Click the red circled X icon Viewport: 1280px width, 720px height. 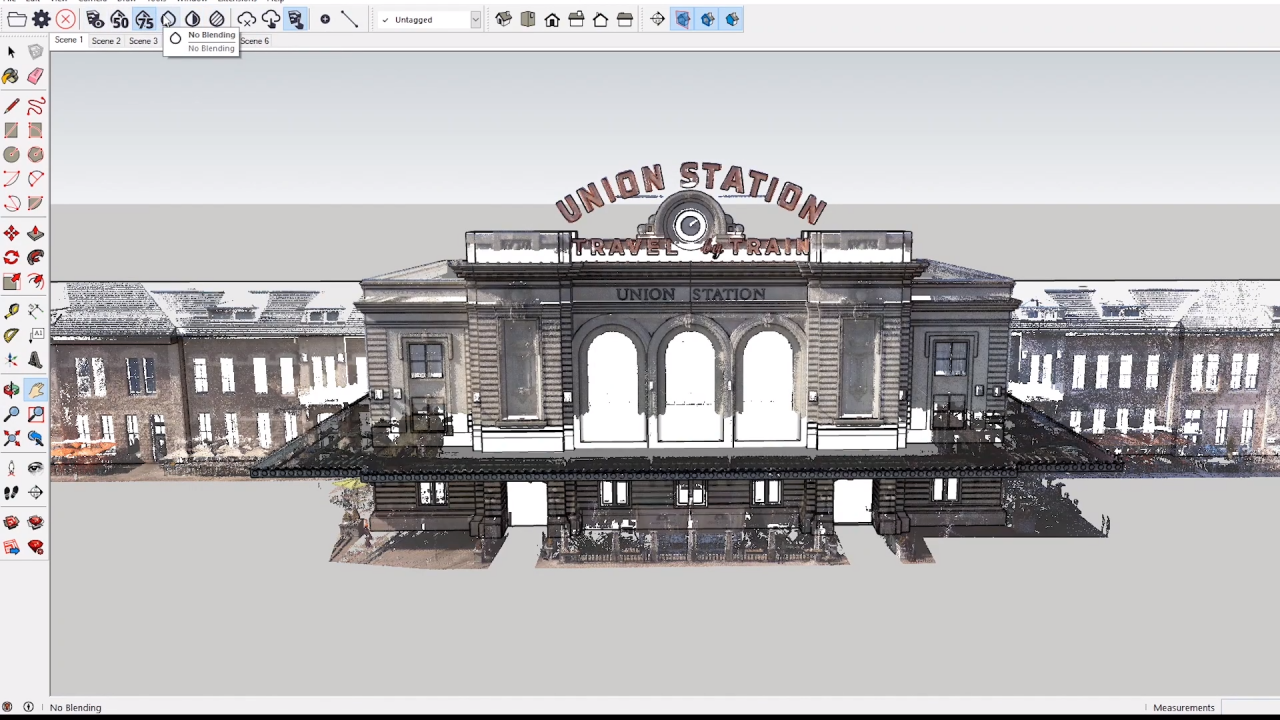65,19
